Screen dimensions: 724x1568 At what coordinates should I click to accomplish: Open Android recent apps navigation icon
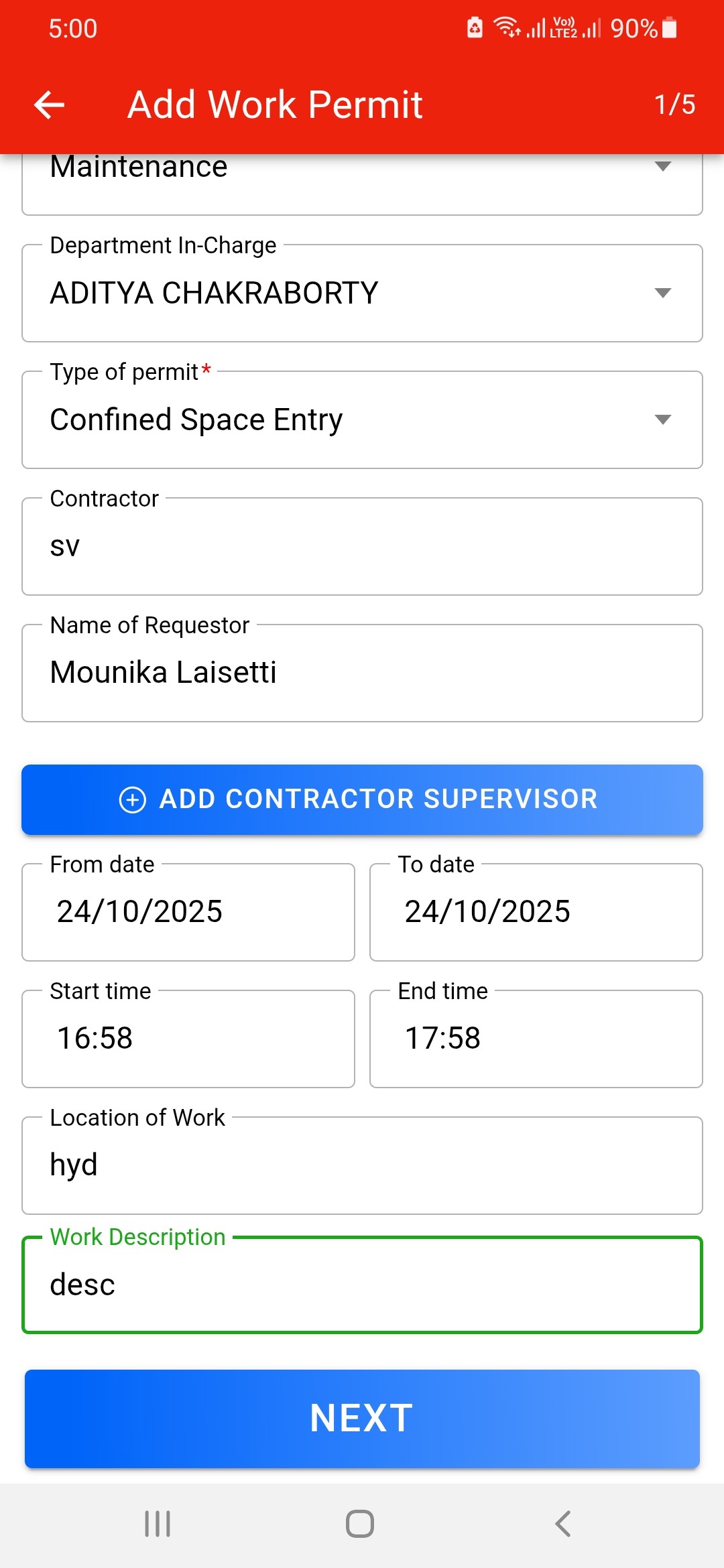click(x=158, y=1523)
